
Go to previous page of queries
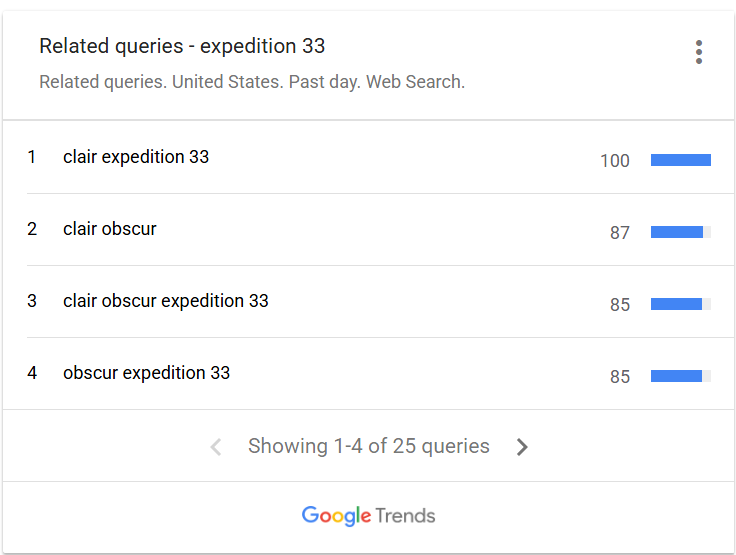(x=215, y=447)
